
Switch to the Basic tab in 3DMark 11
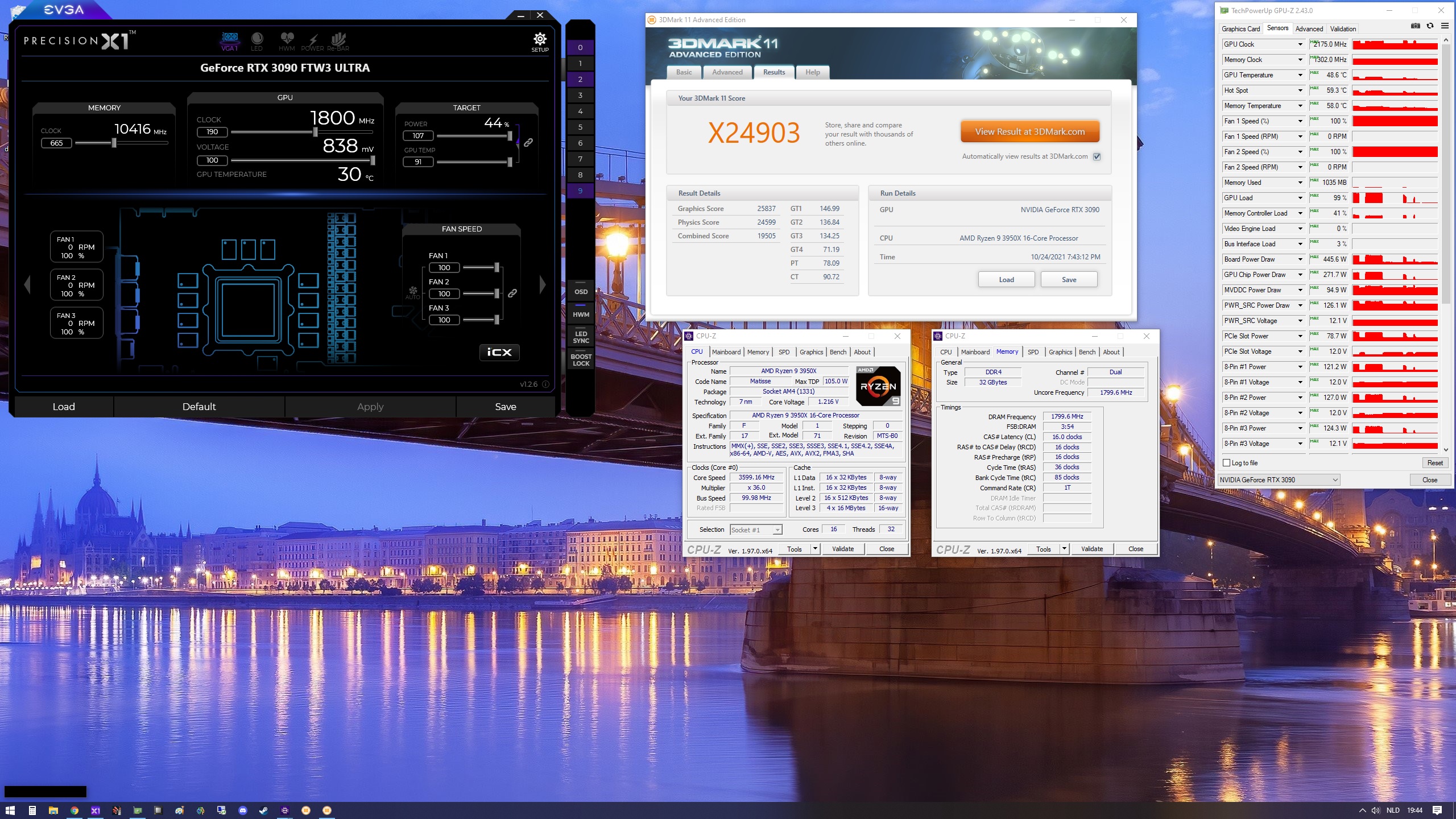[x=684, y=72]
